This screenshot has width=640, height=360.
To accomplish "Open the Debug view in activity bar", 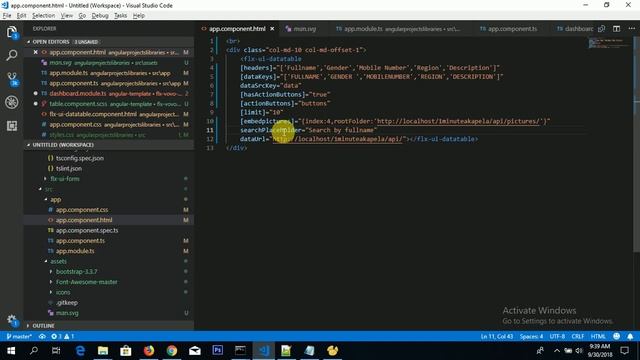I will coord(12,102).
